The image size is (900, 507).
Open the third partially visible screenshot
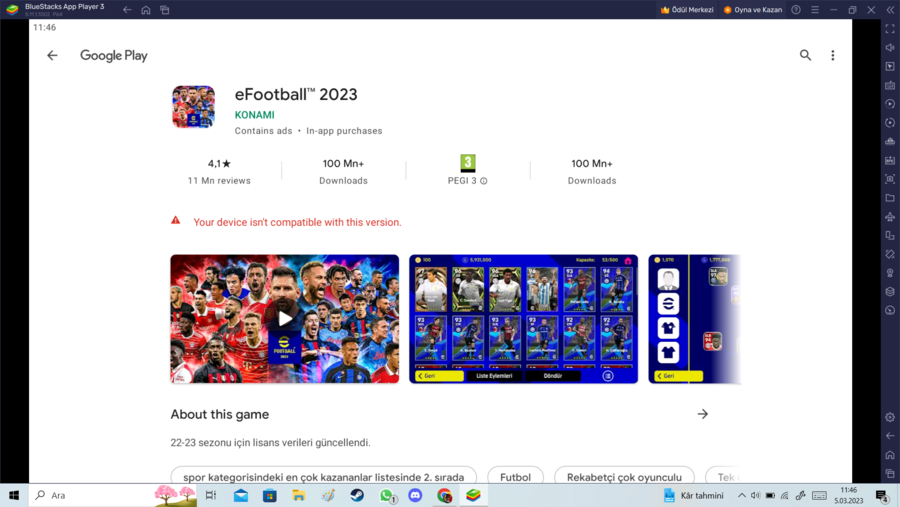pyautogui.click(x=695, y=319)
